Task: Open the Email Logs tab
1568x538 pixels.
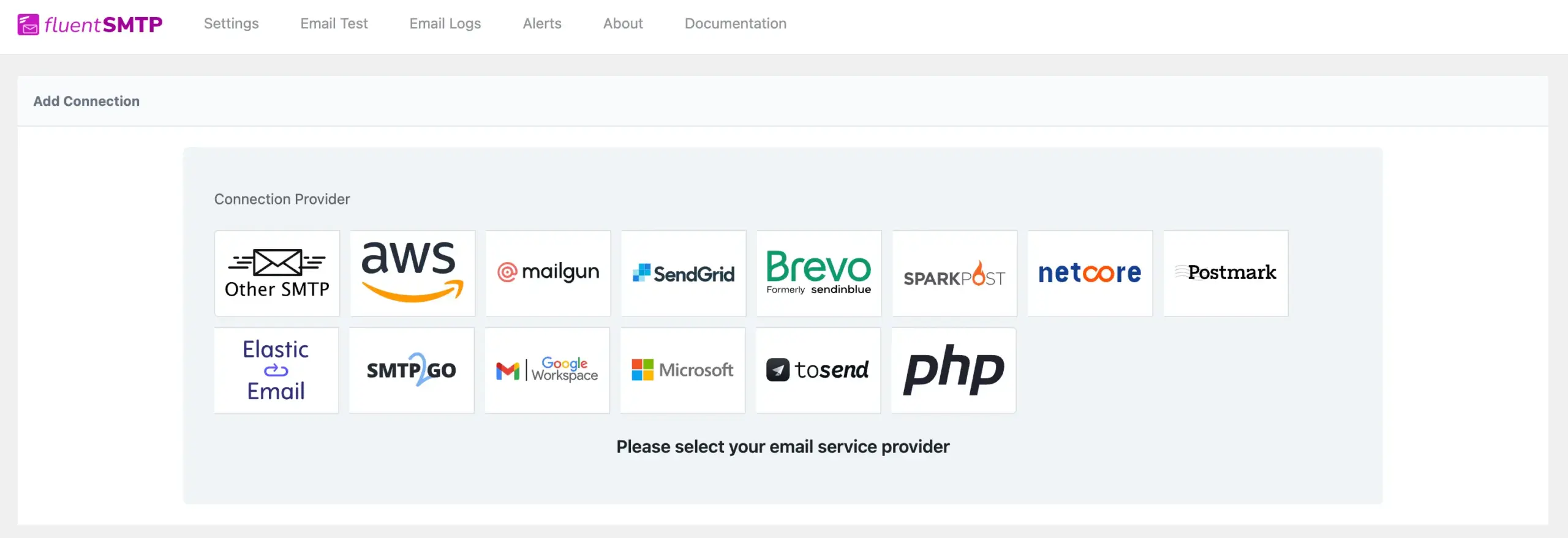Action: [445, 23]
